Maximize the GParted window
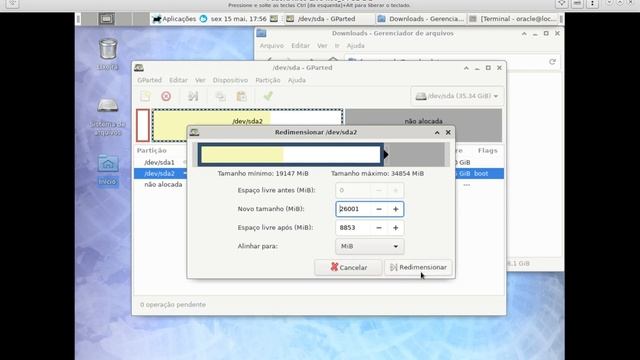 tap(488, 68)
